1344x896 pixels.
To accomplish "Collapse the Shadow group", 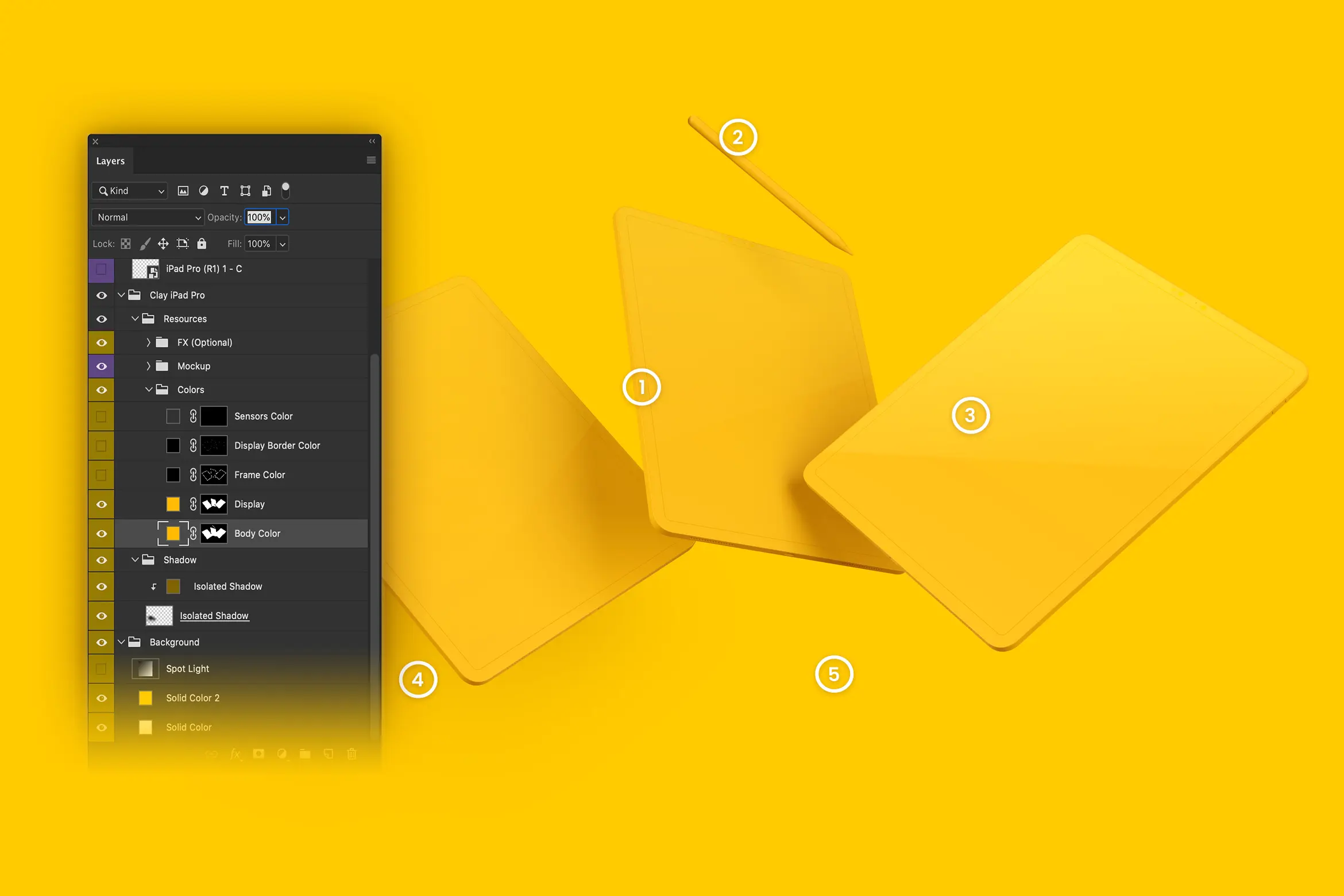I will pyautogui.click(x=135, y=559).
